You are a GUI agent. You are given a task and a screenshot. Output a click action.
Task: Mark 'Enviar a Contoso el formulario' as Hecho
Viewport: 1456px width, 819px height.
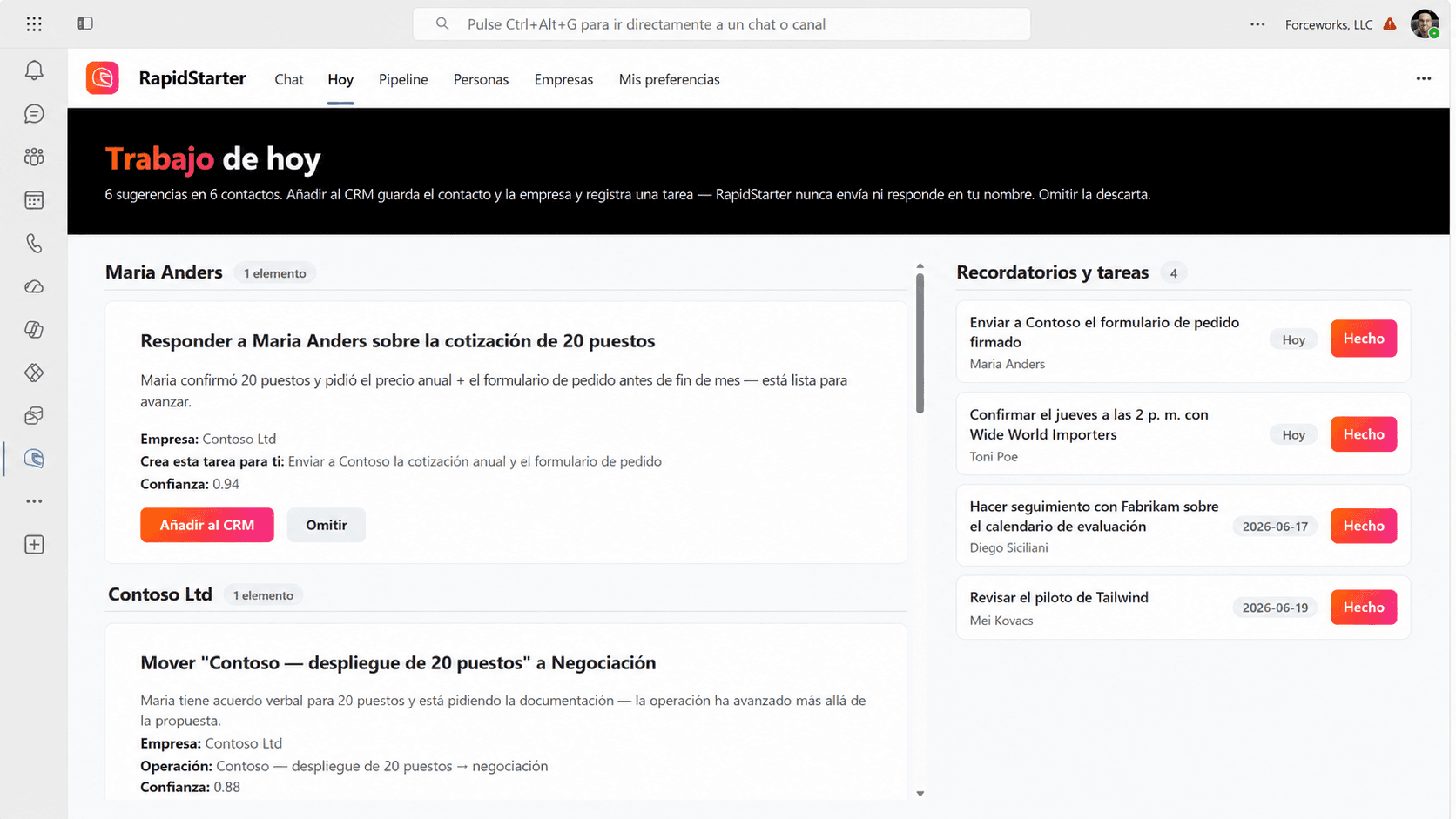tap(1364, 339)
